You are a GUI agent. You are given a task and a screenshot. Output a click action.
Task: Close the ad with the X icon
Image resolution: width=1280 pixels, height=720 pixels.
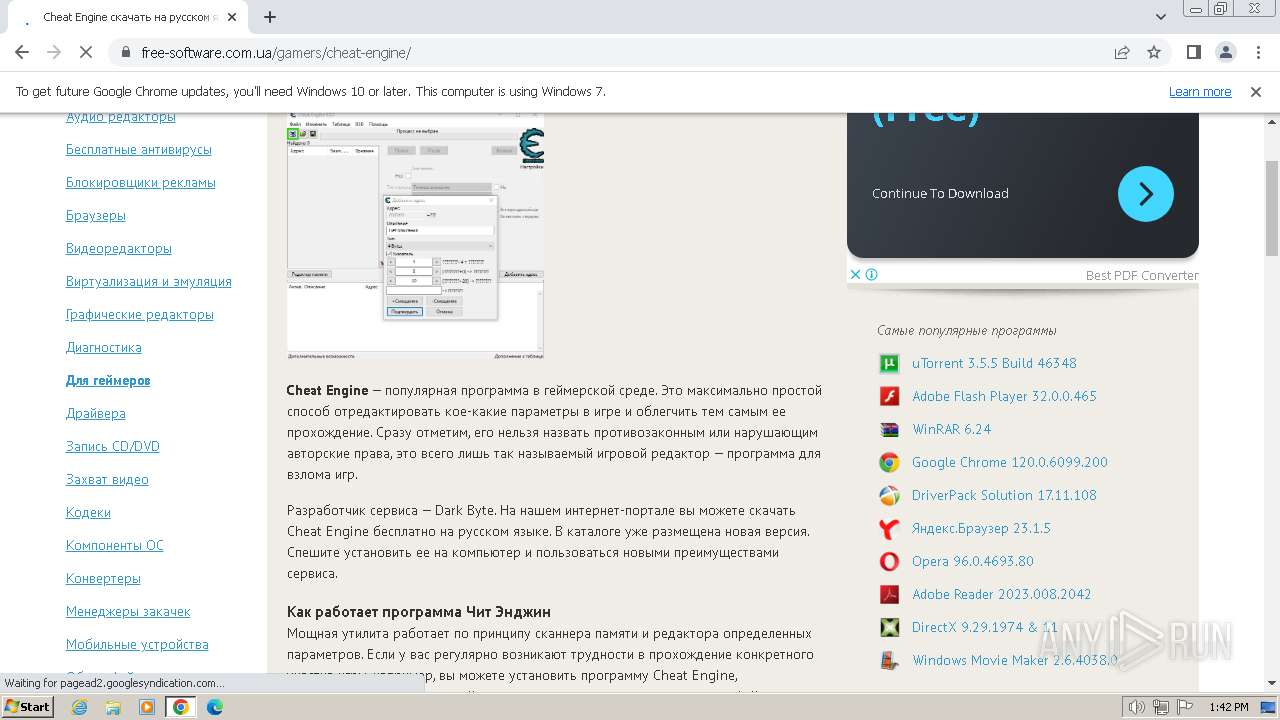(x=856, y=274)
